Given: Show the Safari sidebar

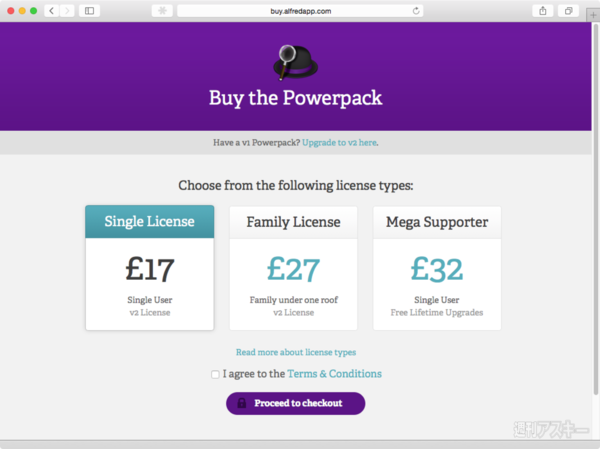Looking at the screenshot, I should coord(90,10).
